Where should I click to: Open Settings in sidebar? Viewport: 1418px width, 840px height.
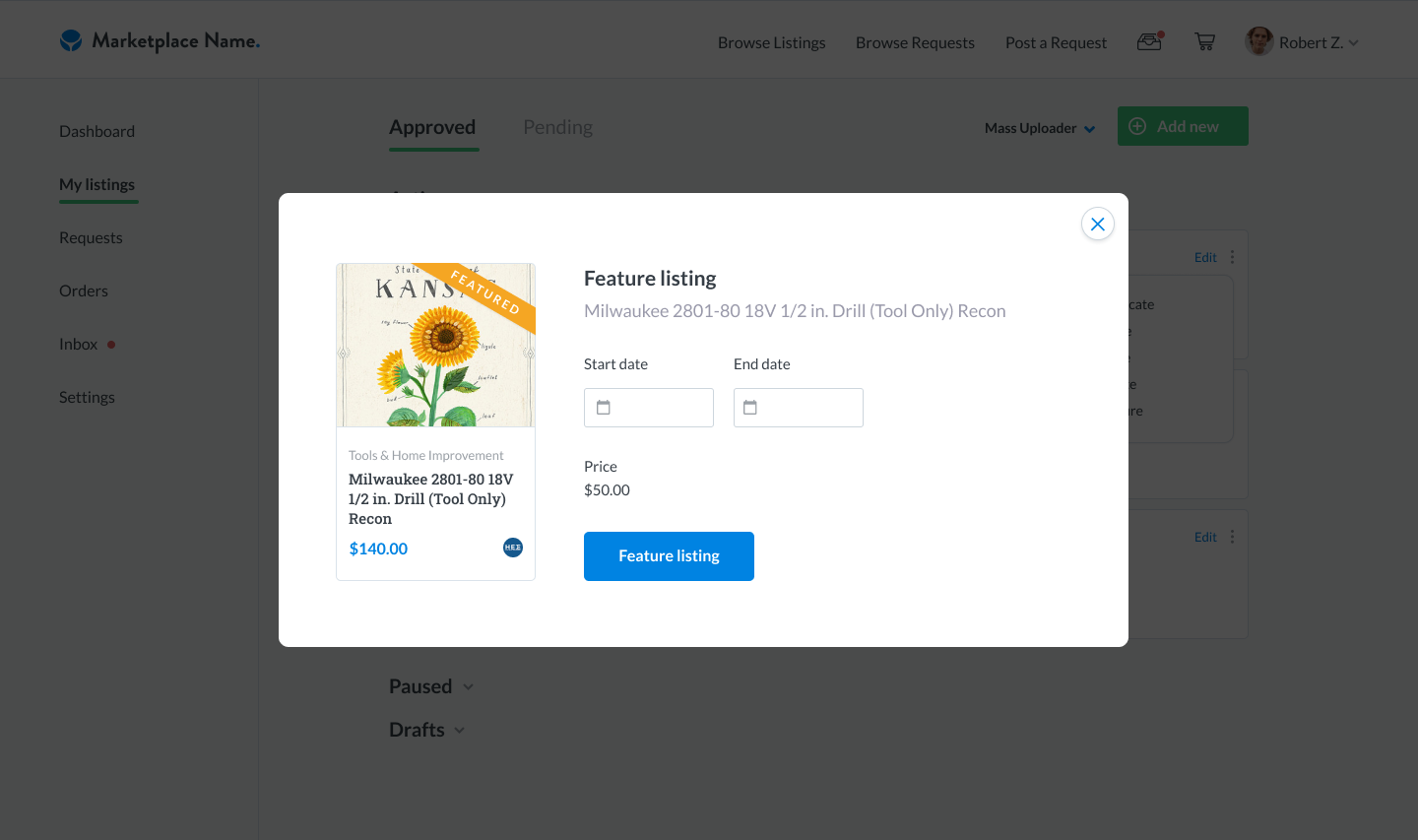[87, 398]
